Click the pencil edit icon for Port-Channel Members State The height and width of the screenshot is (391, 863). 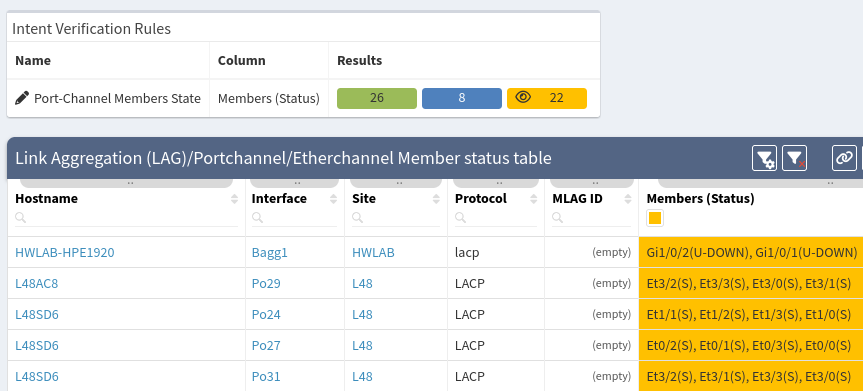point(22,99)
